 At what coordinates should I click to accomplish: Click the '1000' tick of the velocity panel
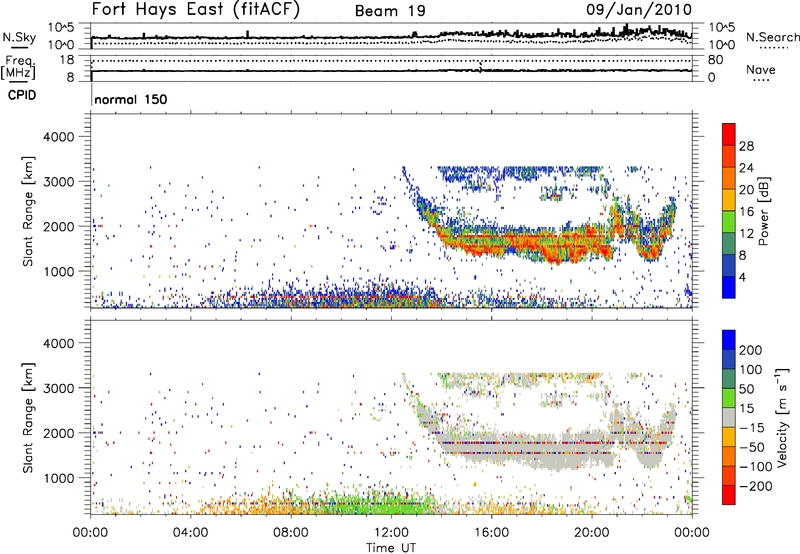click(x=58, y=479)
